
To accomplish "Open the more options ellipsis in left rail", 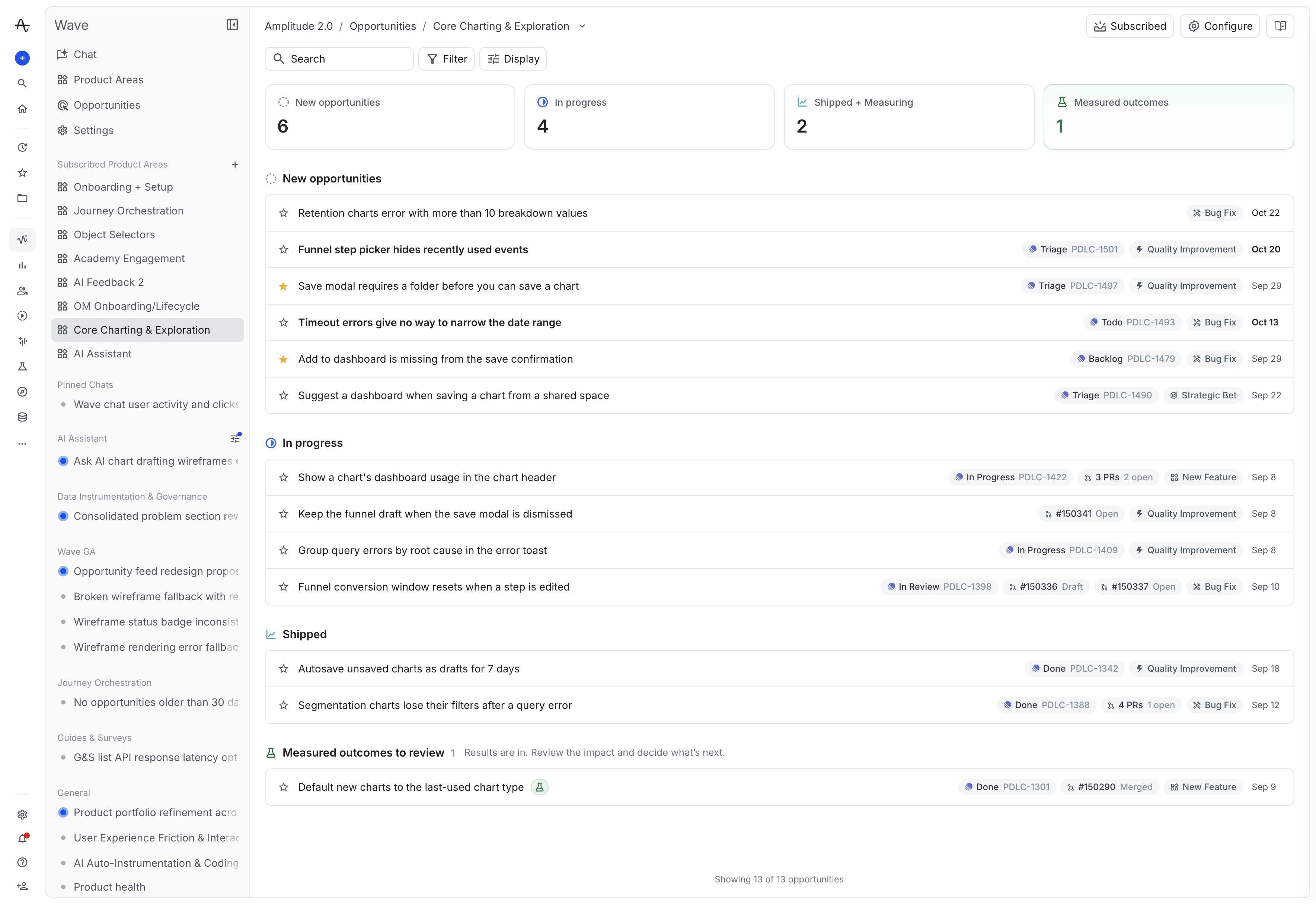I will pos(22,444).
